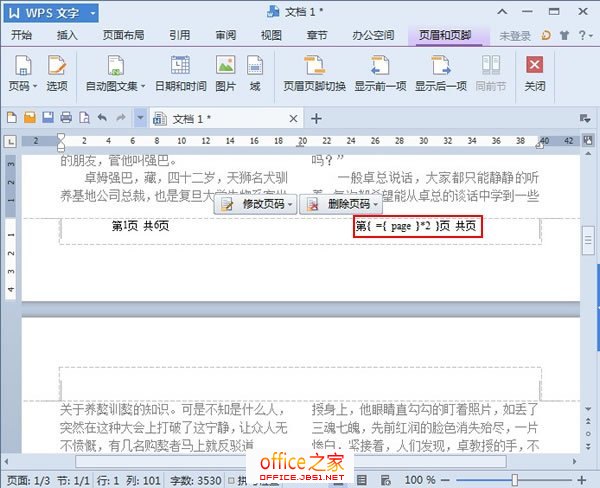Click the redo arrow icon
This screenshot has width=600, height=488.
121,118
